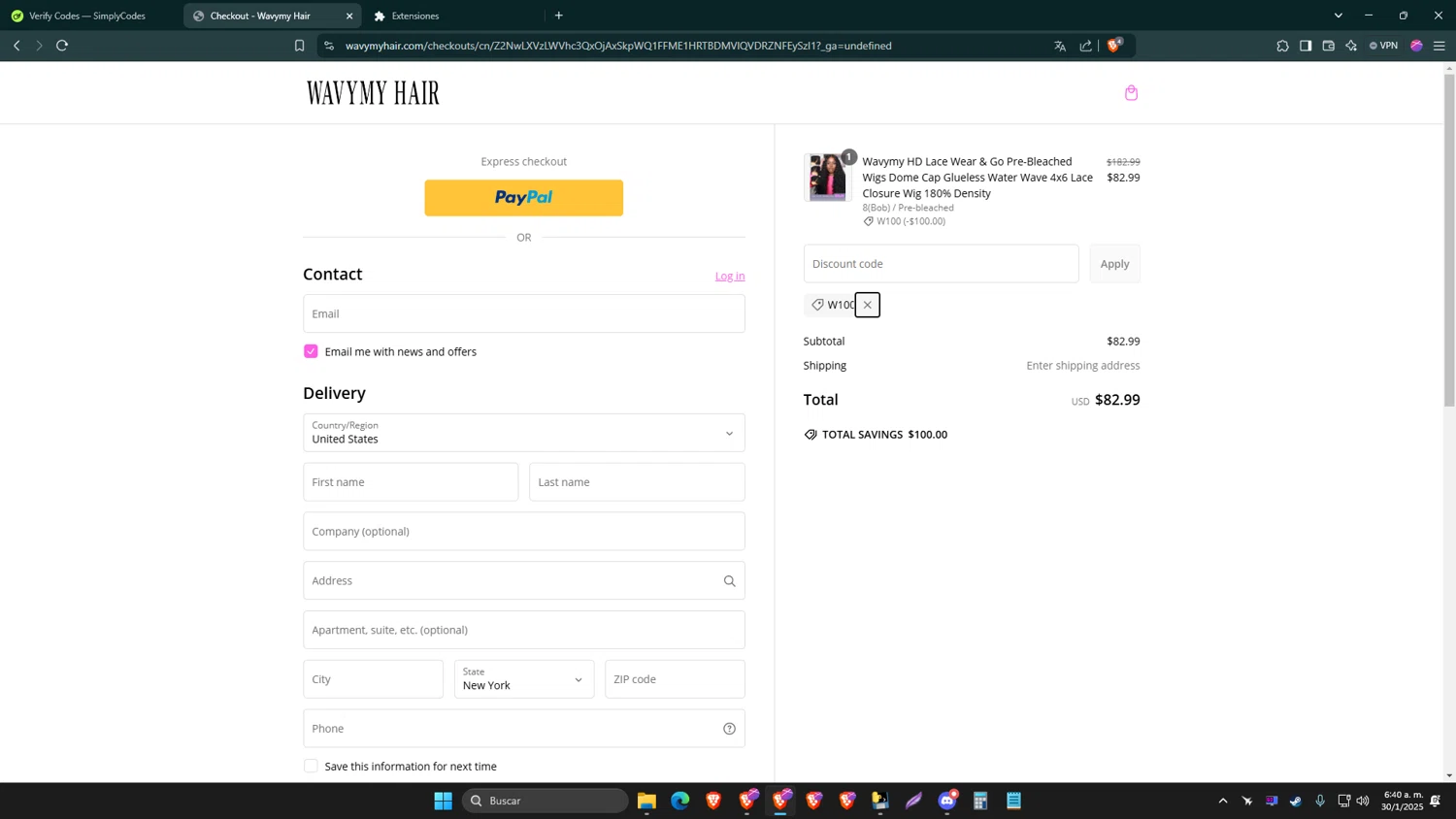This screenshot has width=1456, height=819.
Task: Open the browser profile avatar
Action: (x=1416, y=46)
